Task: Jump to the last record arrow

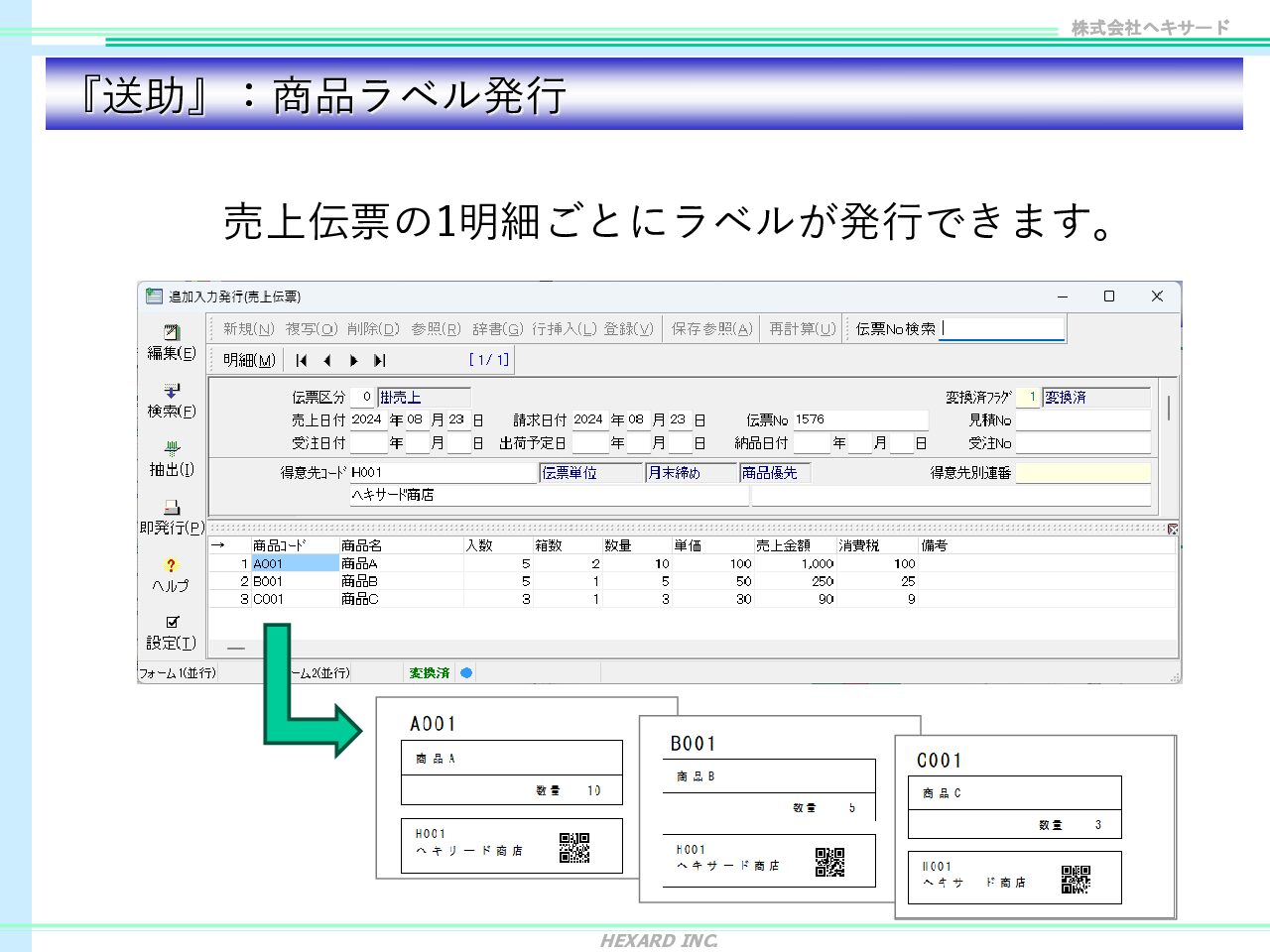Action: 379,360
